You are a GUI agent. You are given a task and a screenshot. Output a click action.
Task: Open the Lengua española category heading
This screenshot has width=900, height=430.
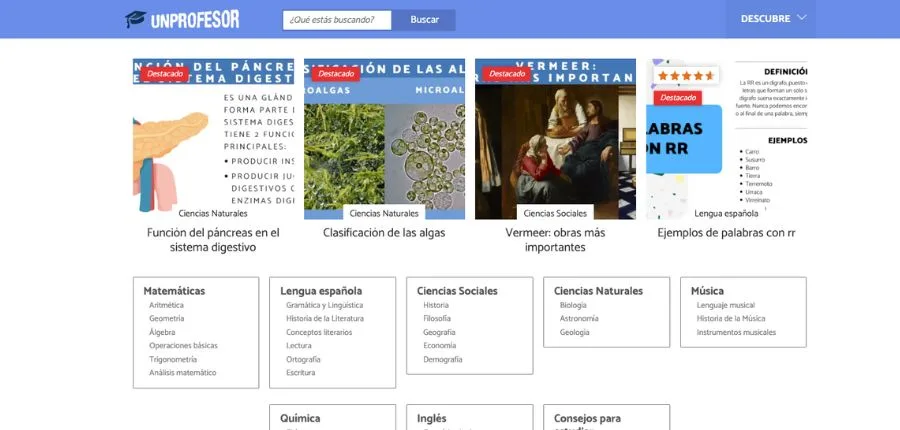tap(321, 291)
